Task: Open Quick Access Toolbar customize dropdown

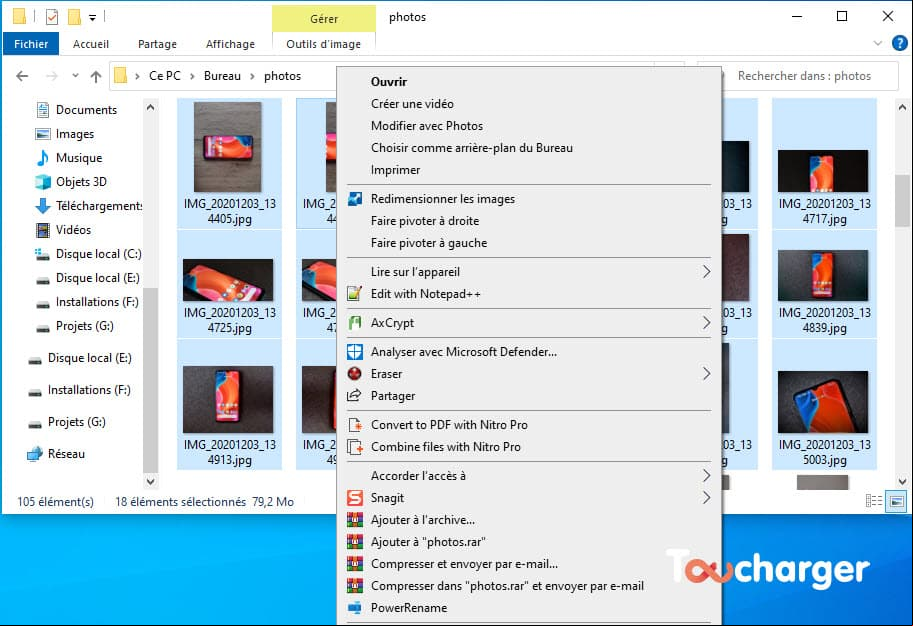Action: point(93,18)
